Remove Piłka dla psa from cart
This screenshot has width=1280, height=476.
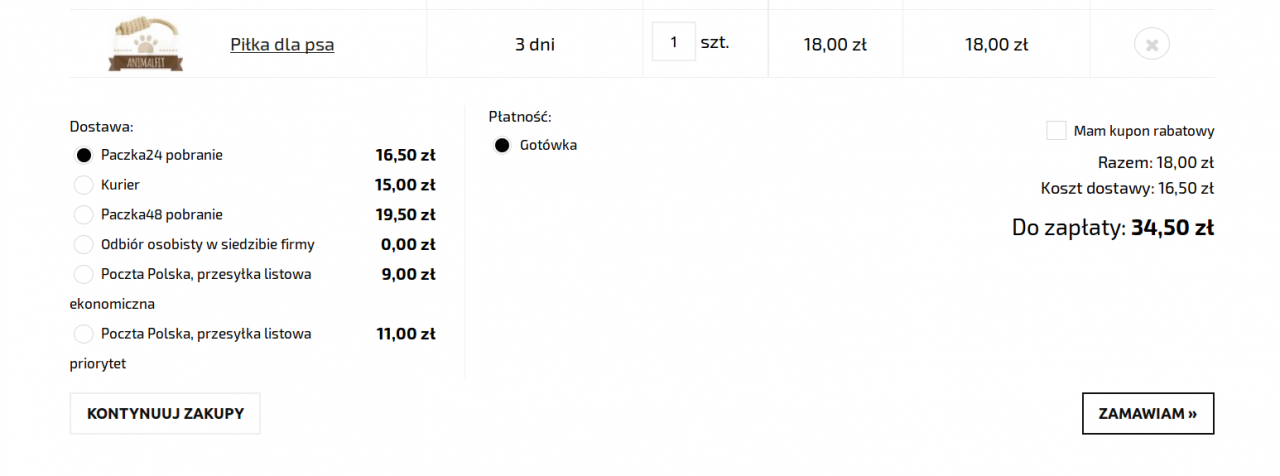(x=1152, y=44)
